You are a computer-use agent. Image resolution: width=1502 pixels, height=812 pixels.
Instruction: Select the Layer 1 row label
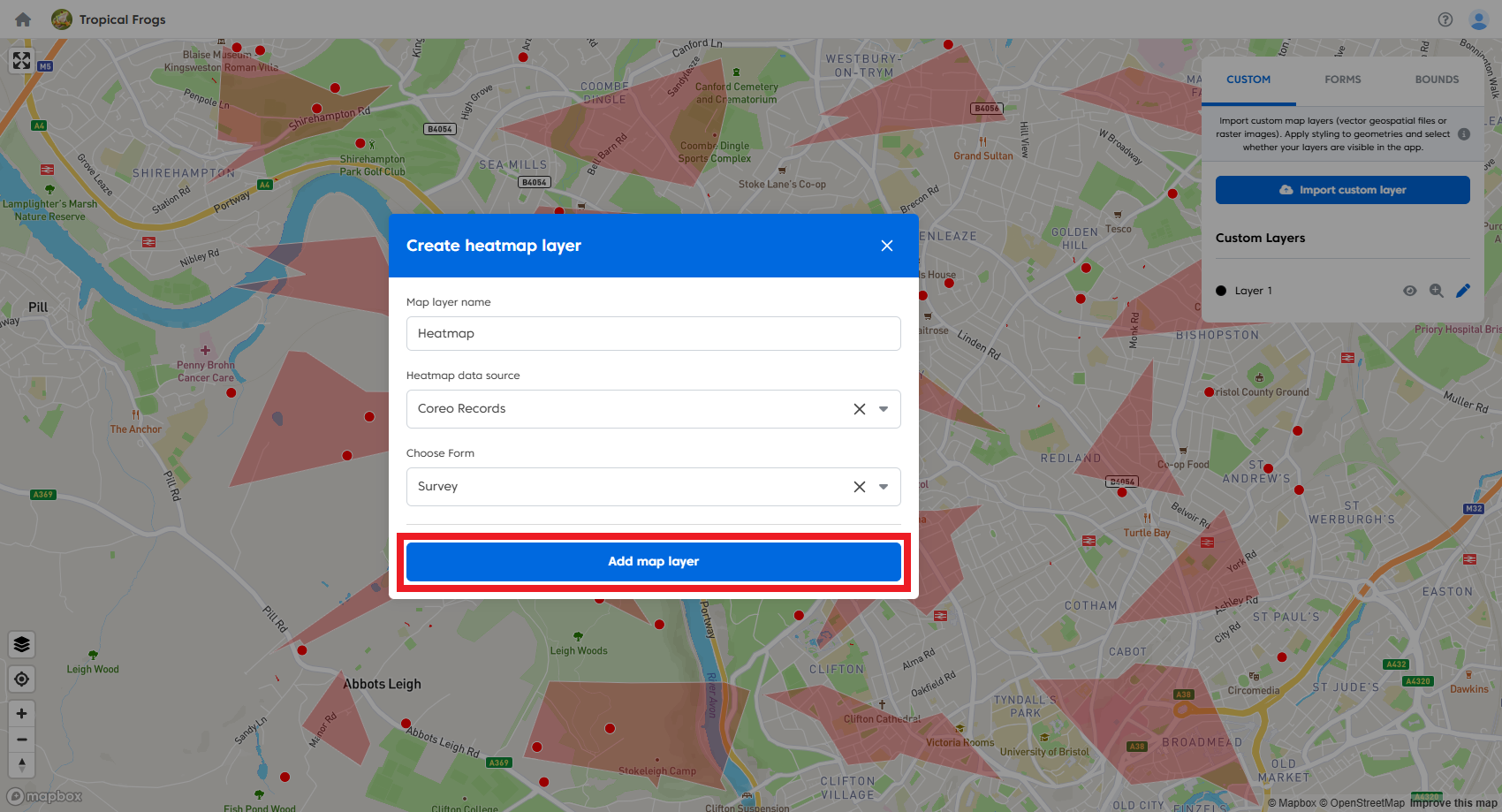click(x=1254, y=291)
